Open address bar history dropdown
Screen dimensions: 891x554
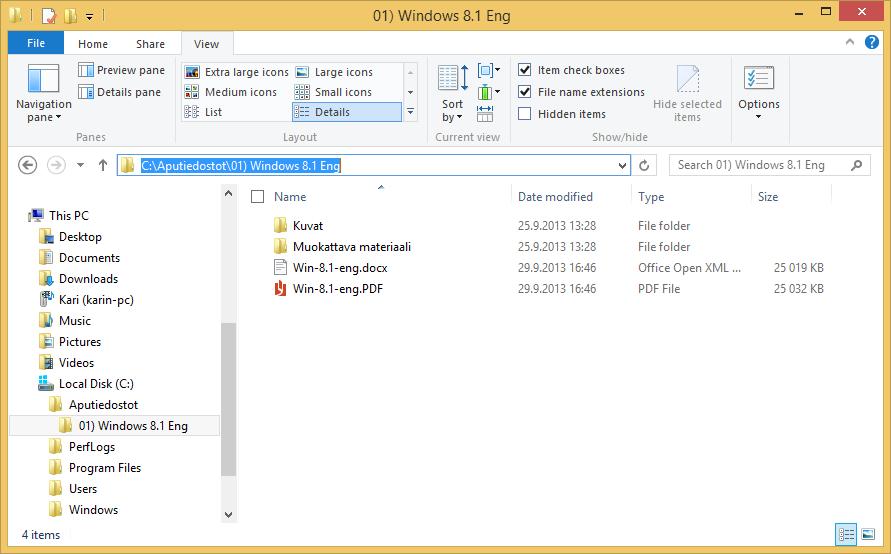(622, 165)
